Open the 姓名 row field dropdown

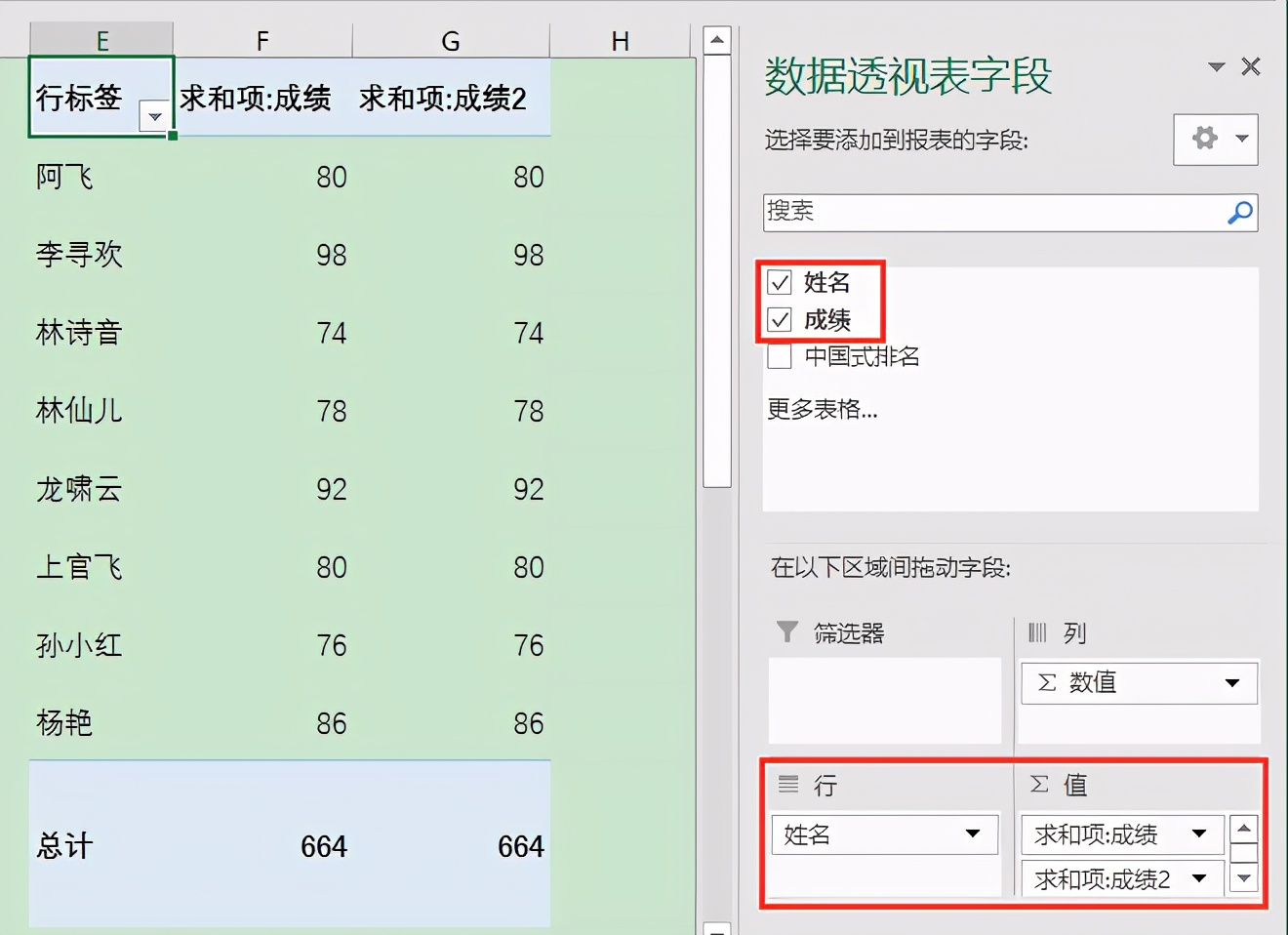(973, 833)
